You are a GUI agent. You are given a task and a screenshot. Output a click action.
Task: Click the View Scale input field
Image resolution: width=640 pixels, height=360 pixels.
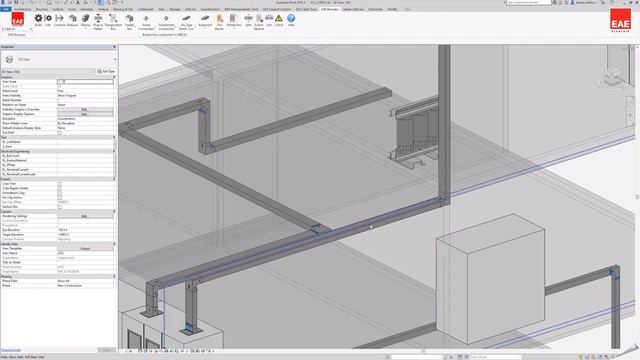click(85, 82)
